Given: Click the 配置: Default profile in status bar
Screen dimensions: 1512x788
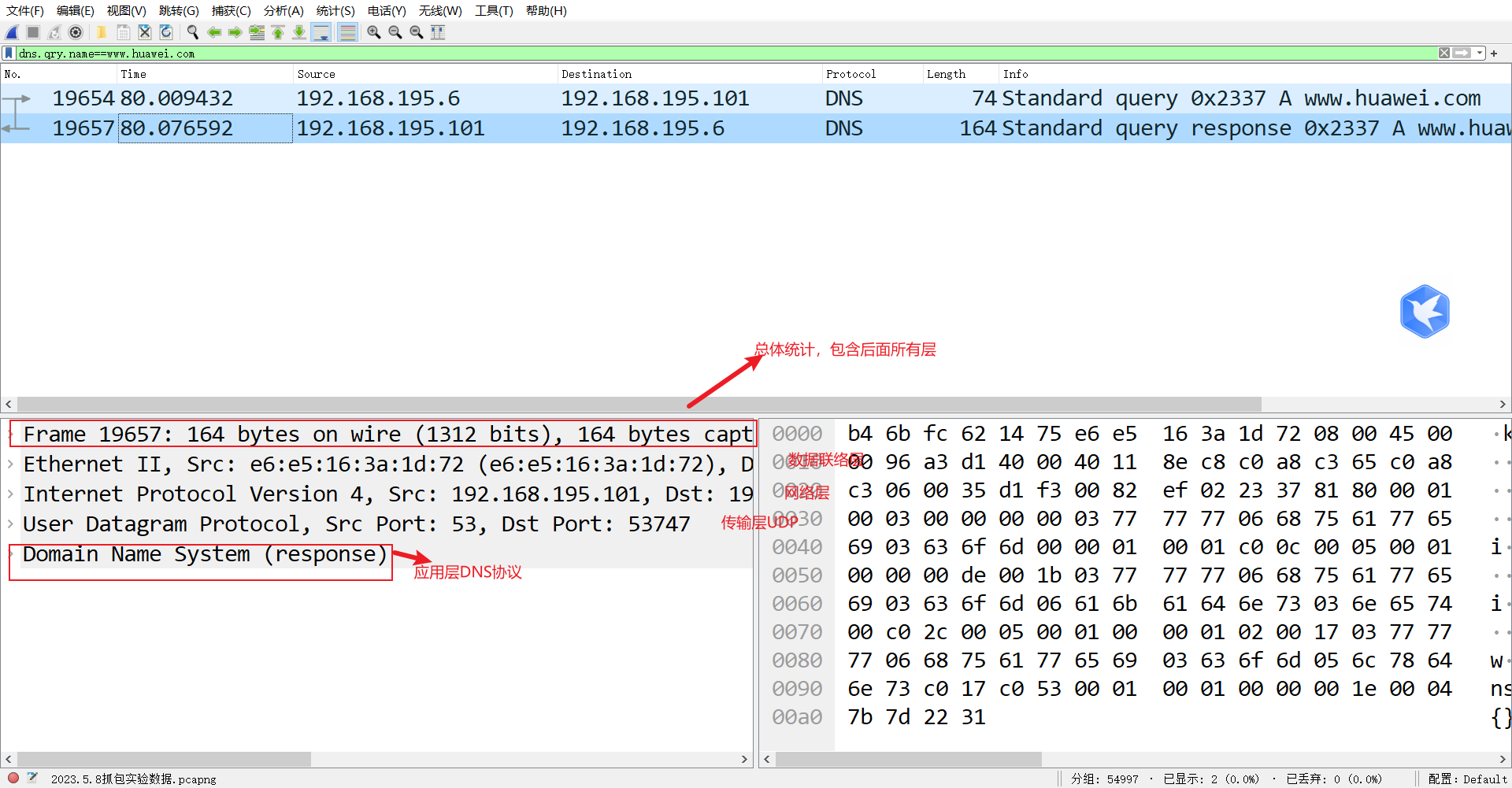Looking at the screenshot, I should tap(1467, 779).
